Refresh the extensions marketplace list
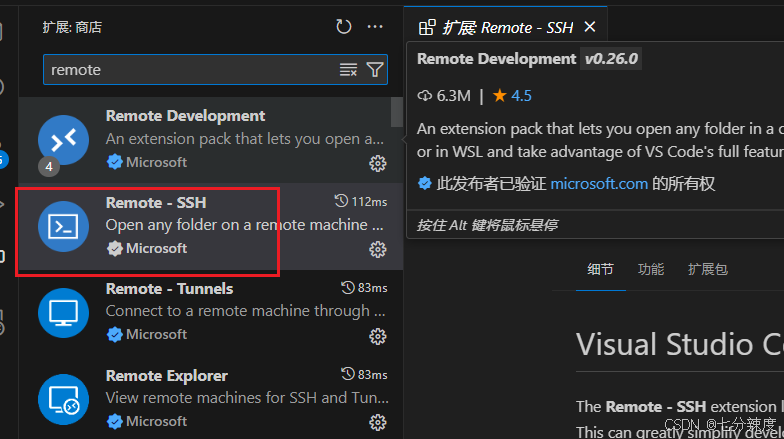784x439 pixels. click(344, 26)
